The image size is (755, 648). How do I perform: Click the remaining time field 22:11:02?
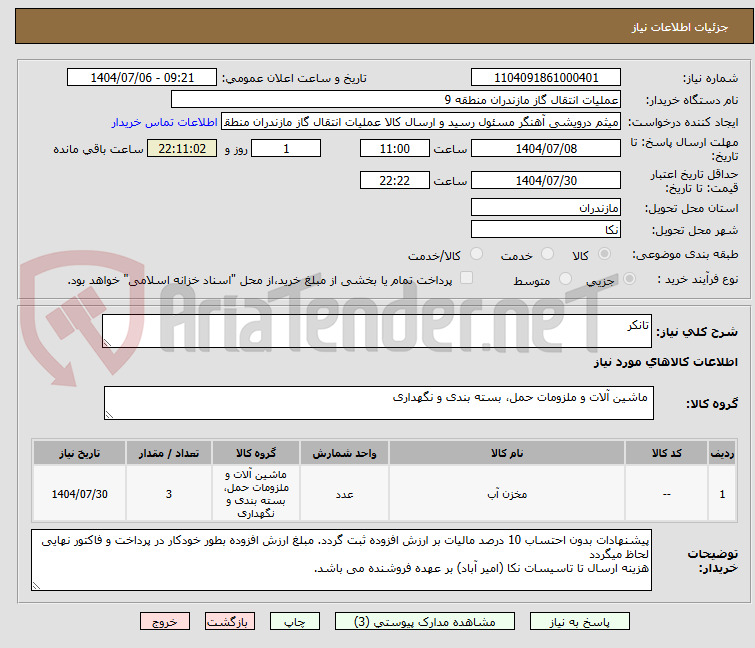point(182,148)
